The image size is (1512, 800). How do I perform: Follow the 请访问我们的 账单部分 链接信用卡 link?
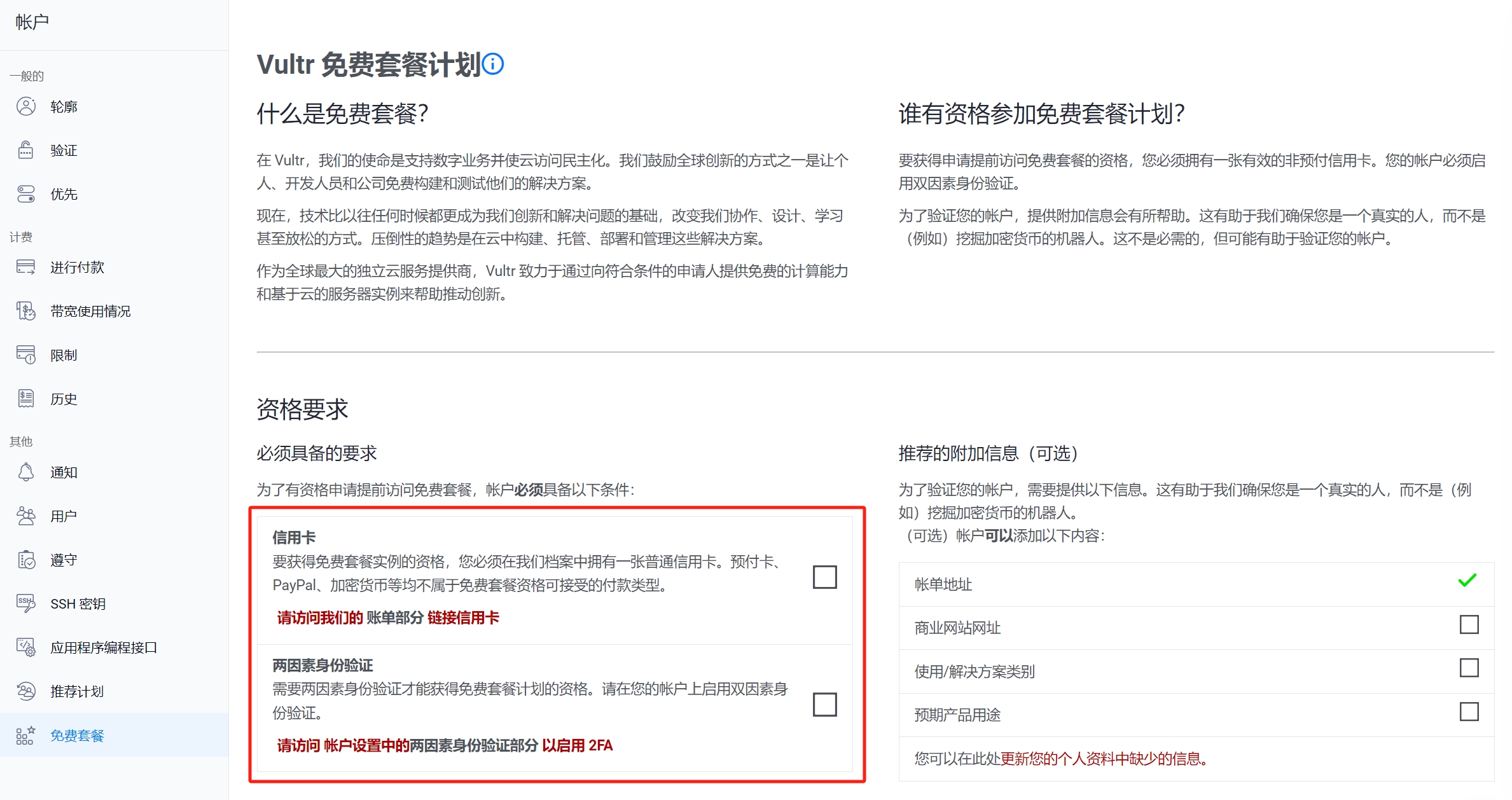pyautogui.click(x=388, y=617)
